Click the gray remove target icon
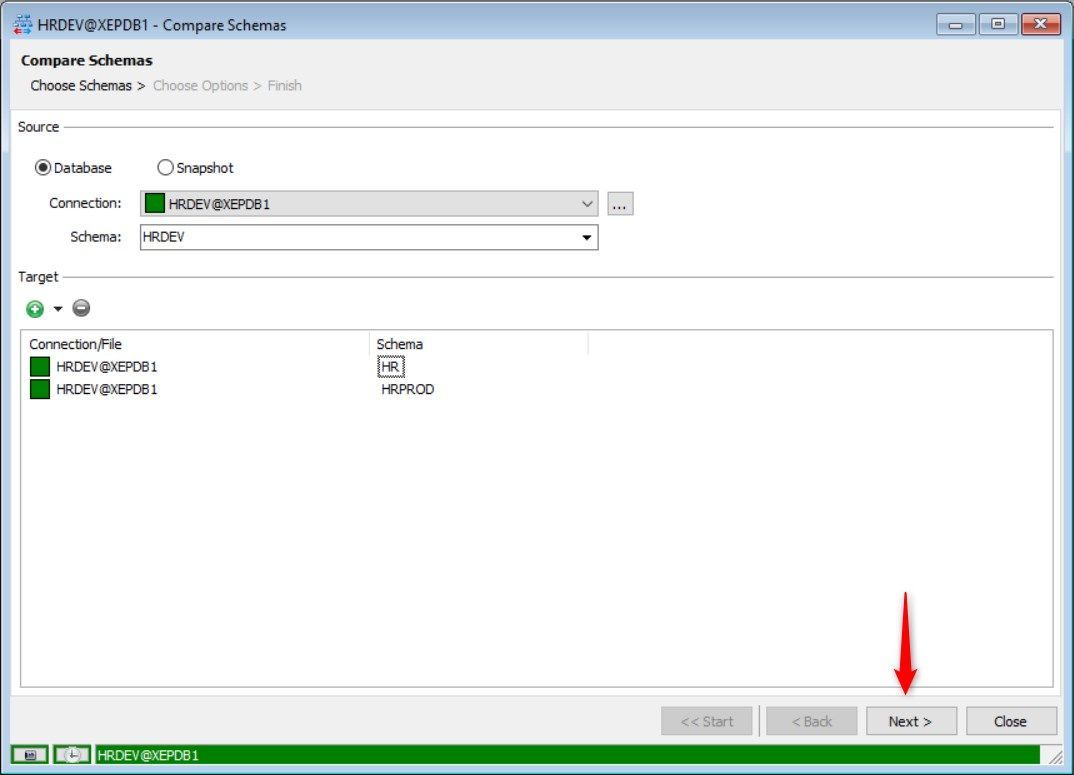1074x775 pixels. (82, 308)
